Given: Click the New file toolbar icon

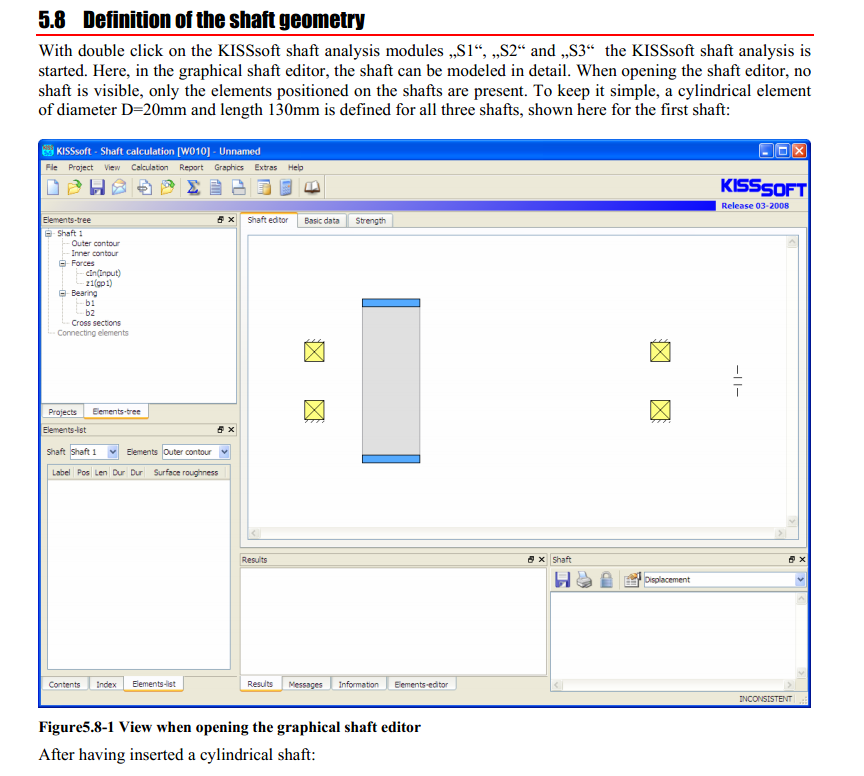Looking at the screenshot, I should pos(52,187).
